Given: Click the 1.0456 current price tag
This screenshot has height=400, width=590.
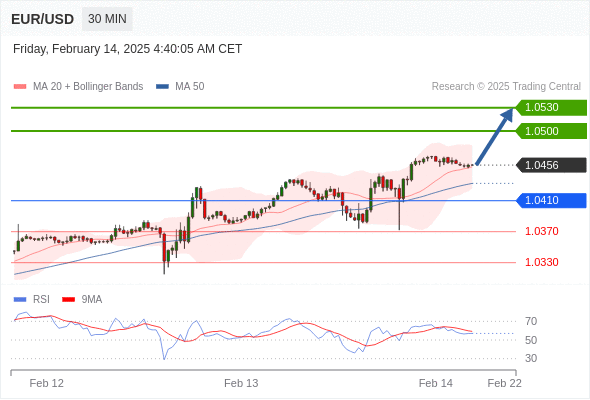Looking at the screenshot, I should coord(550,165).
